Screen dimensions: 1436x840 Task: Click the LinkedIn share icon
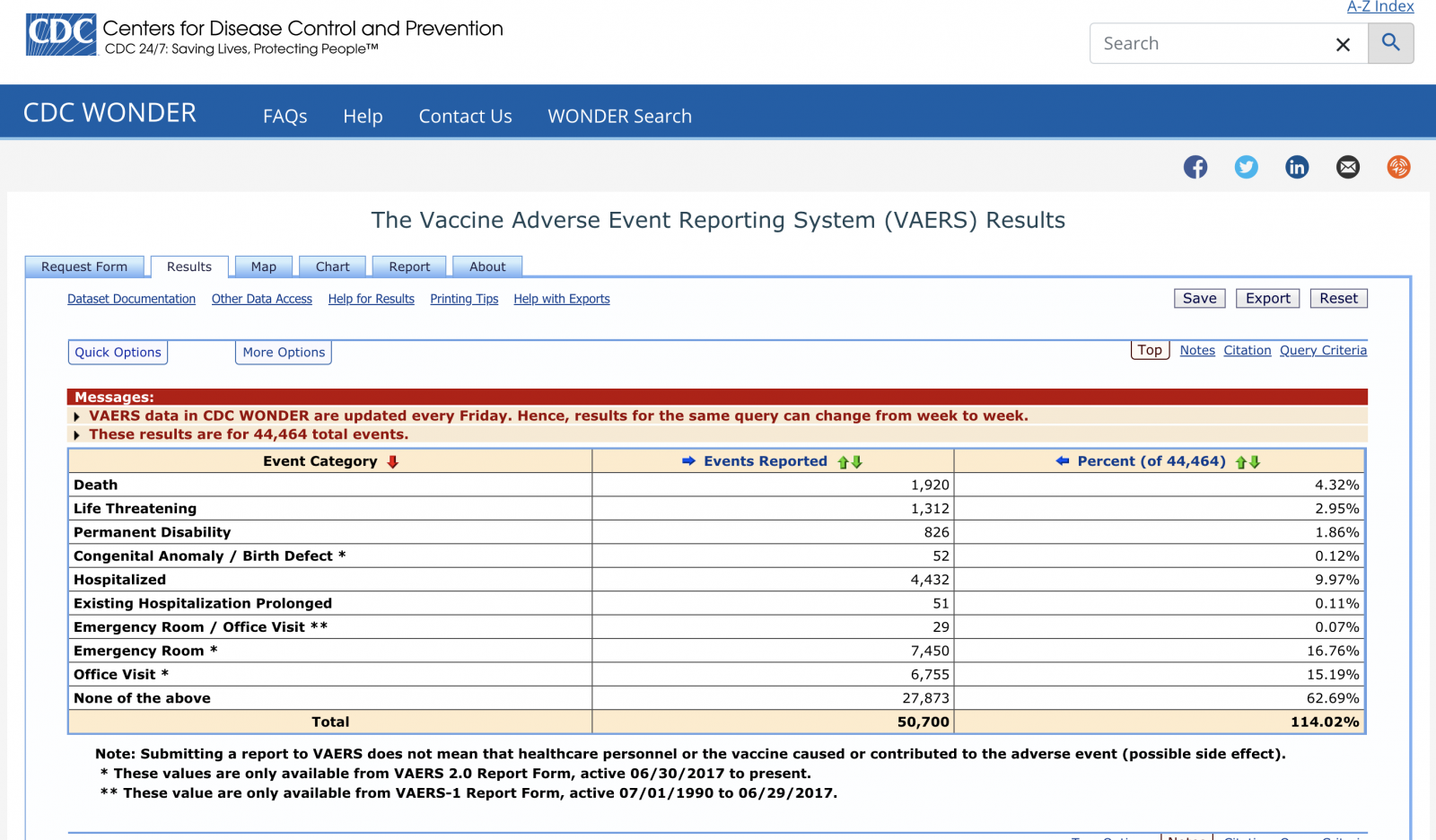1297,167
